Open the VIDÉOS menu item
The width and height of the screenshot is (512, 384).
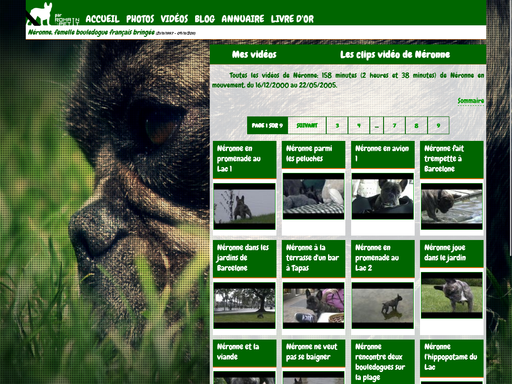(x=174, y=18)
